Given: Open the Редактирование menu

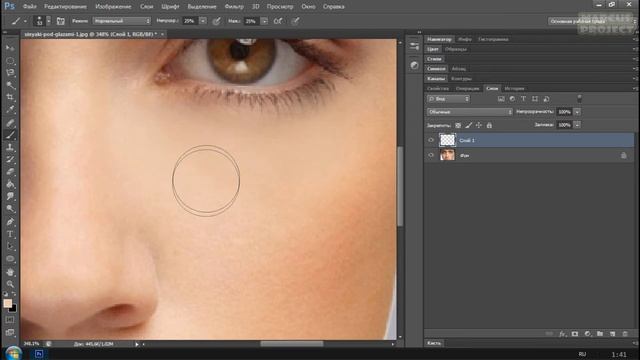Looking at the screenshot, I should (65, 7).
